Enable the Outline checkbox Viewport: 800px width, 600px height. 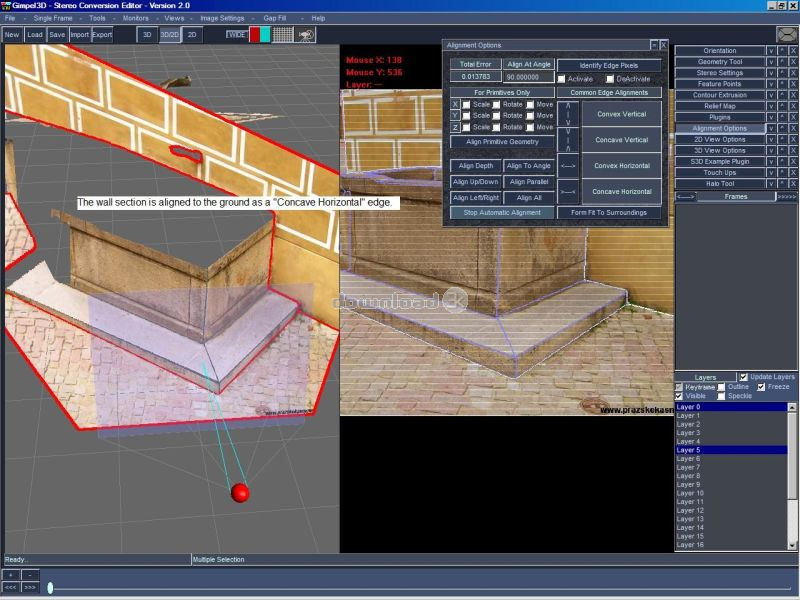[721, 387]
